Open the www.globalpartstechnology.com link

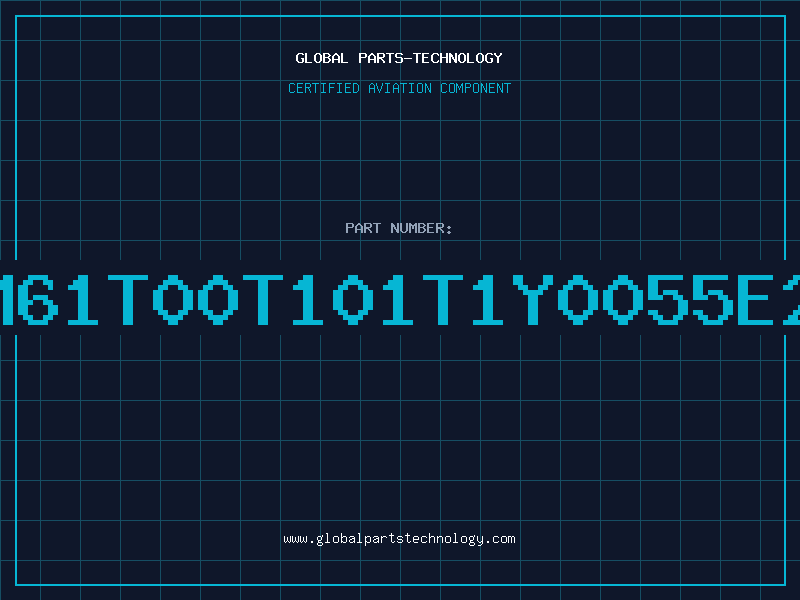point(399,539)
